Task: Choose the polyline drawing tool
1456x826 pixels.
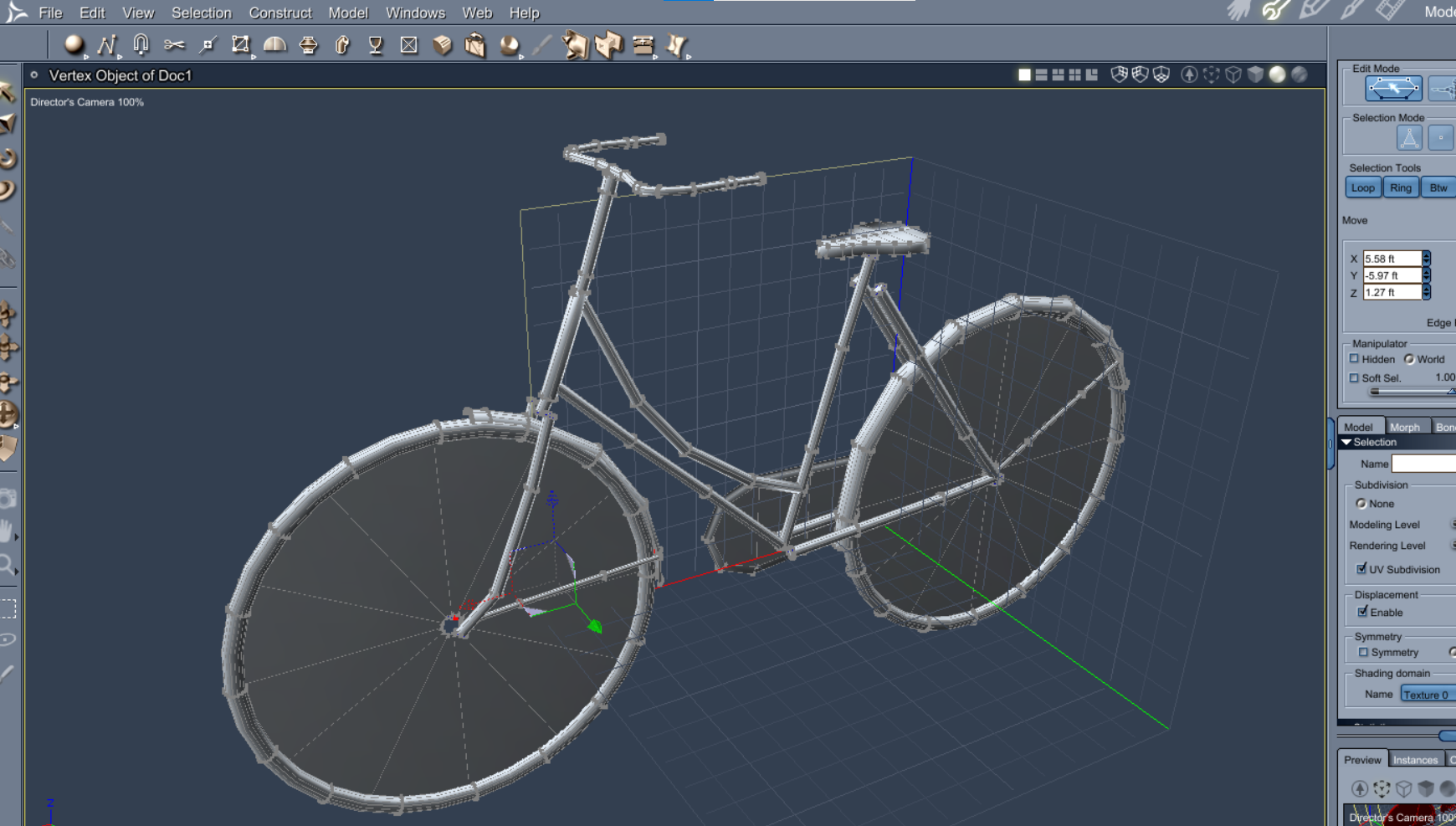Action: coord(106,44)
